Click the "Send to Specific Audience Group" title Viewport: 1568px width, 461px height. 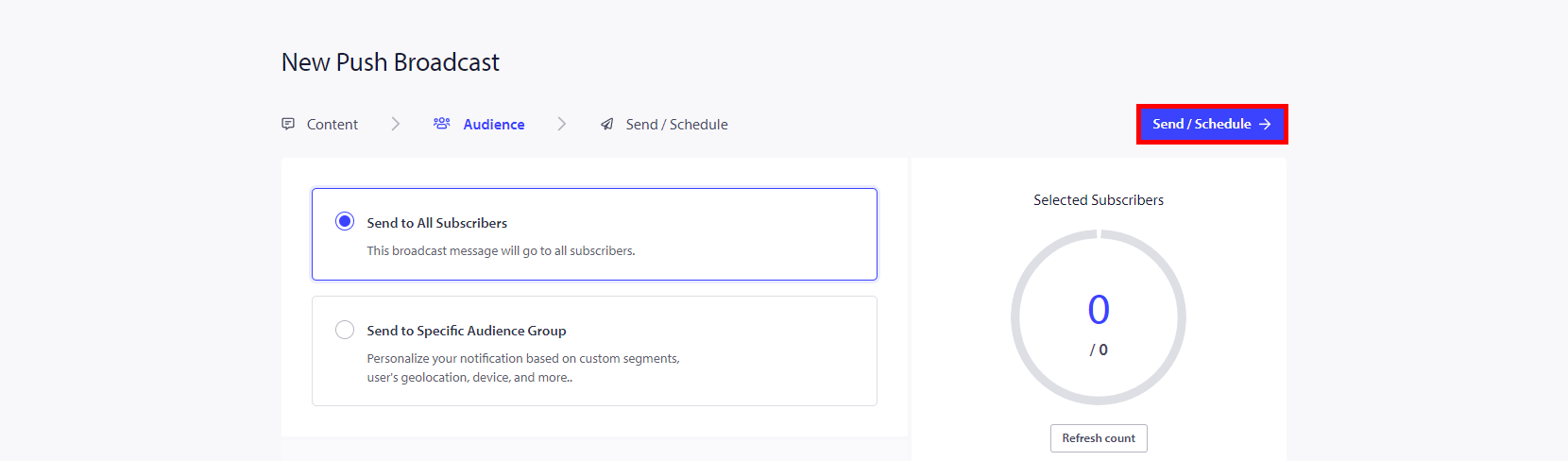467,331
